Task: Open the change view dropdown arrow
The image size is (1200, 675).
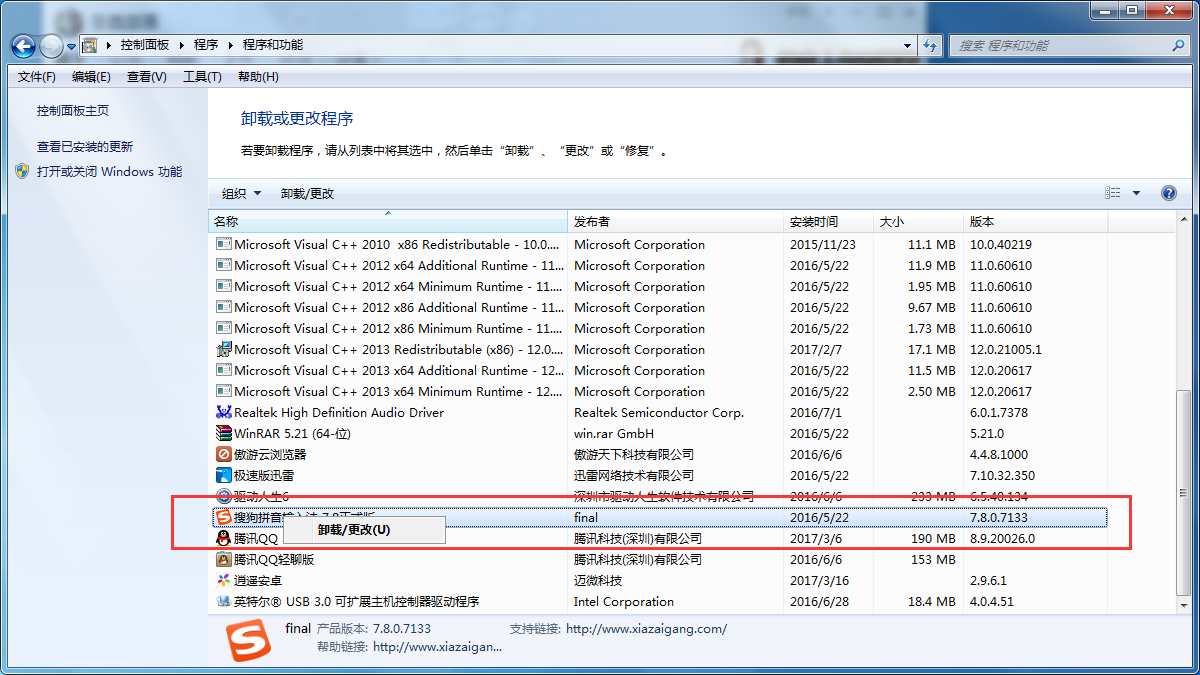Action: (1138, 192)
